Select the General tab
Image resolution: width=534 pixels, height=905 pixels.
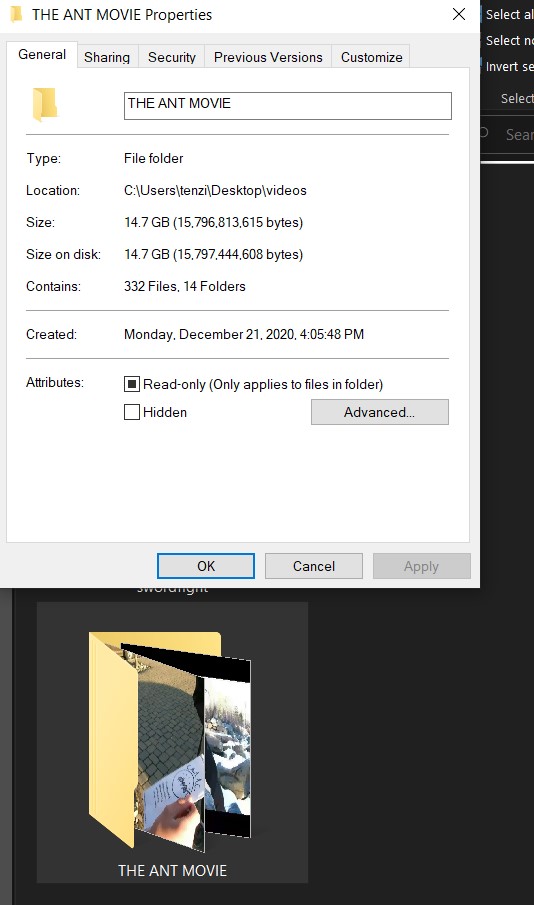[x=42, y=55]
